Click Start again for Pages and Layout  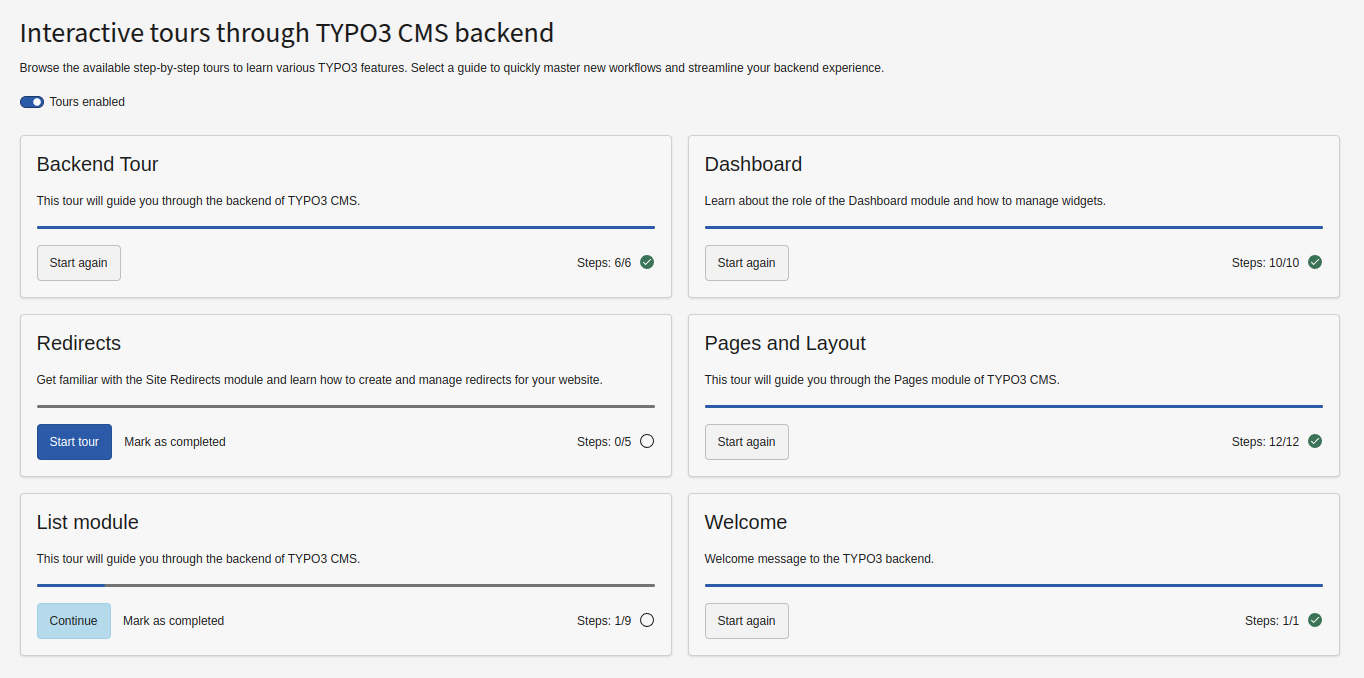[x=747, y=442]
